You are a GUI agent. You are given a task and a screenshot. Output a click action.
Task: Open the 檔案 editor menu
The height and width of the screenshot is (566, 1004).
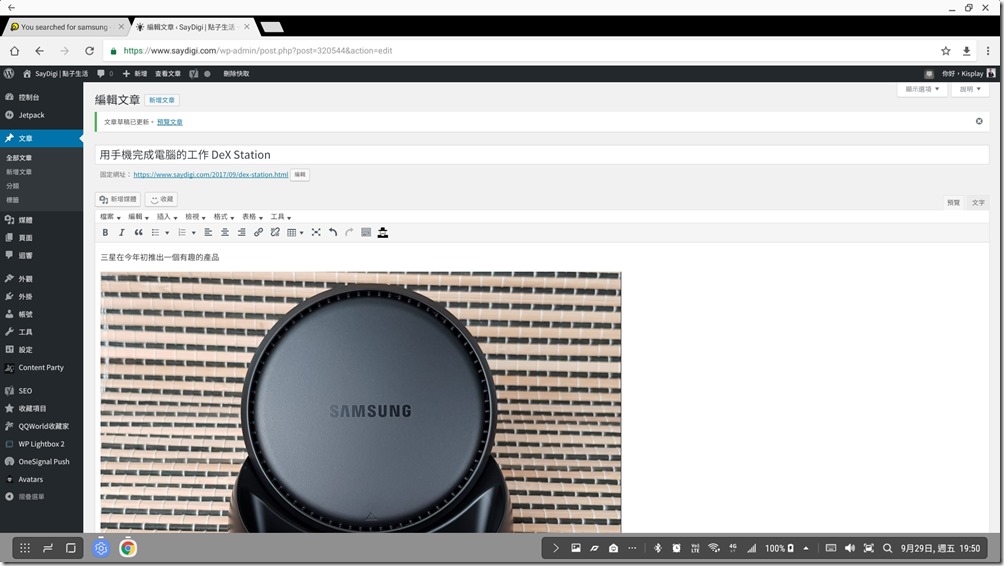pyautogui.click(x=110, y=217)
